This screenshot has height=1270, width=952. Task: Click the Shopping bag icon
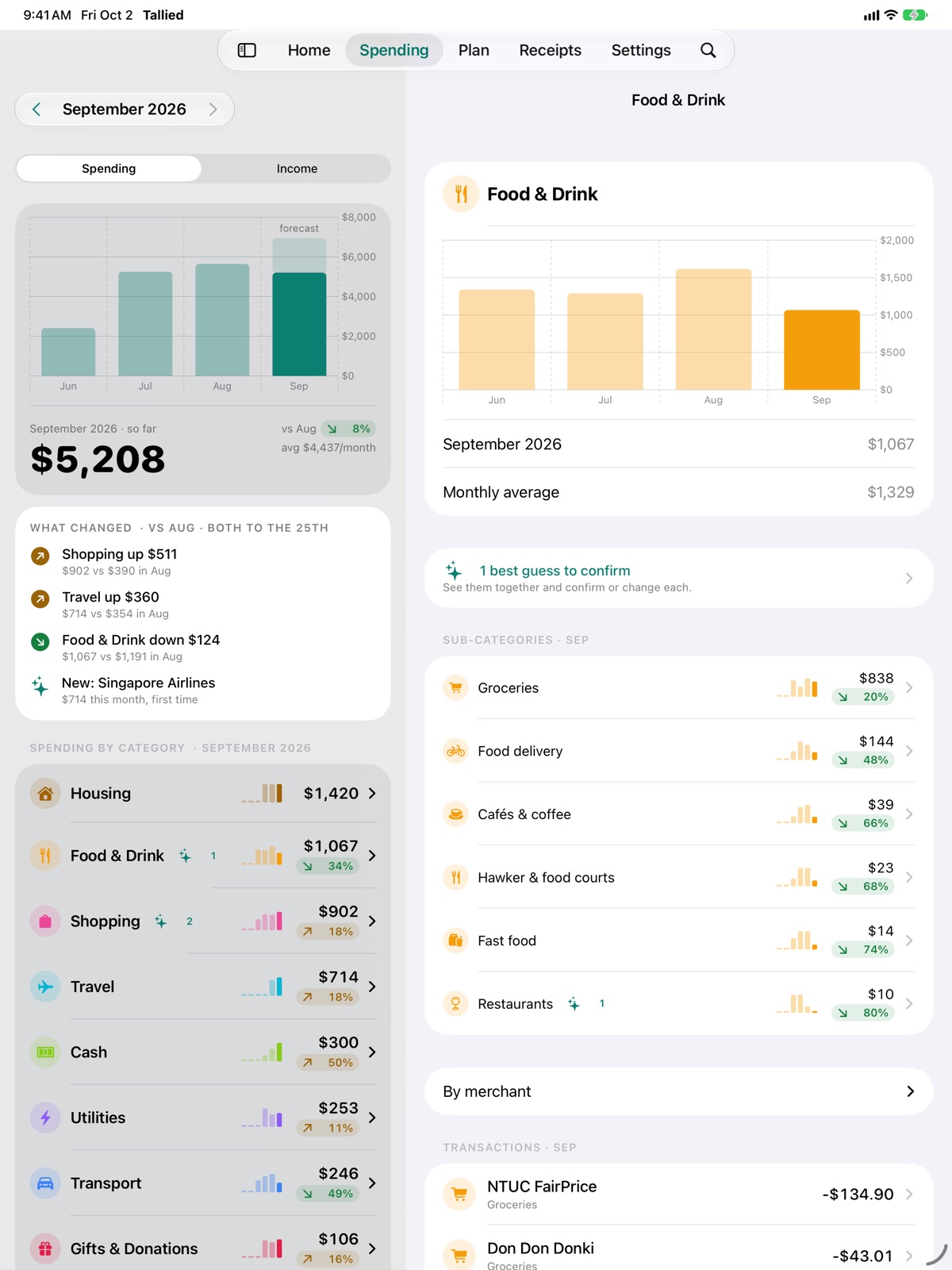45,921
